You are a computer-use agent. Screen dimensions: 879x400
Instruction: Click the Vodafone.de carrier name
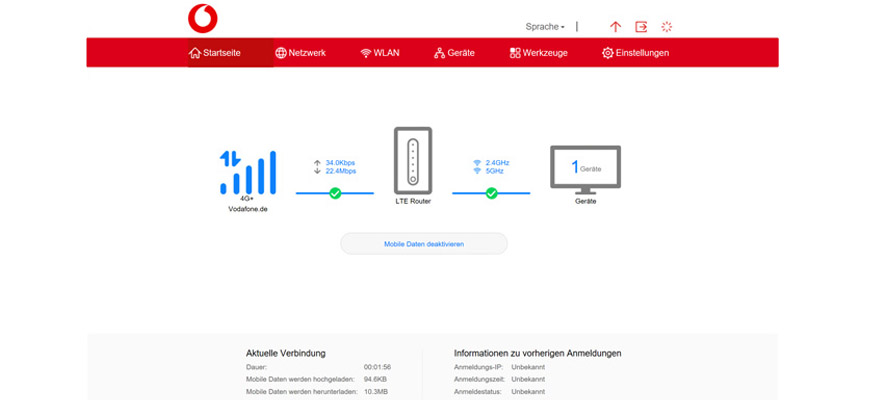tap(247, 211)
